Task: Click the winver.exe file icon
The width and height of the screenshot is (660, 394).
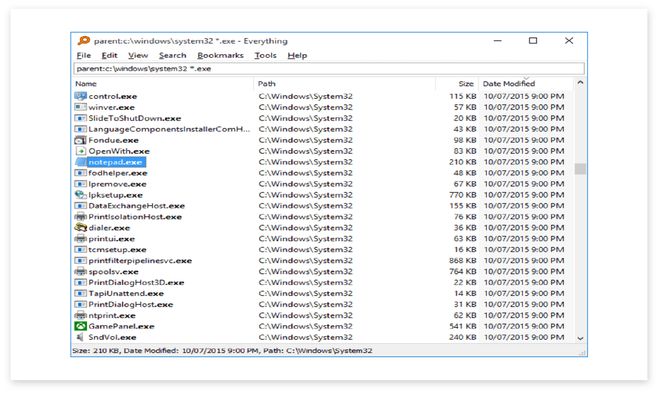Action: 80,107
